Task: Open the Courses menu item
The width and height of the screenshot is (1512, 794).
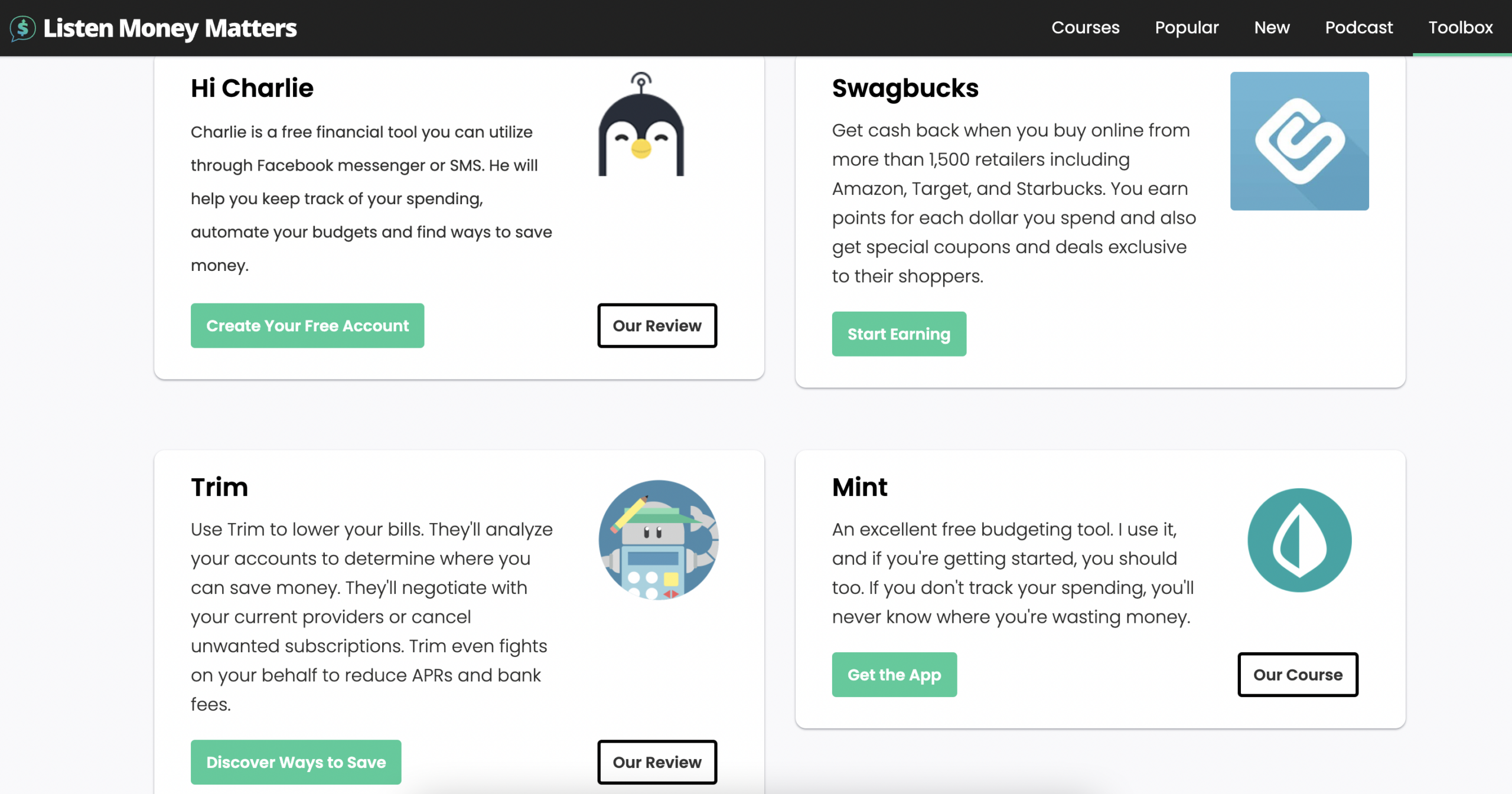Action: [1085, 28]
